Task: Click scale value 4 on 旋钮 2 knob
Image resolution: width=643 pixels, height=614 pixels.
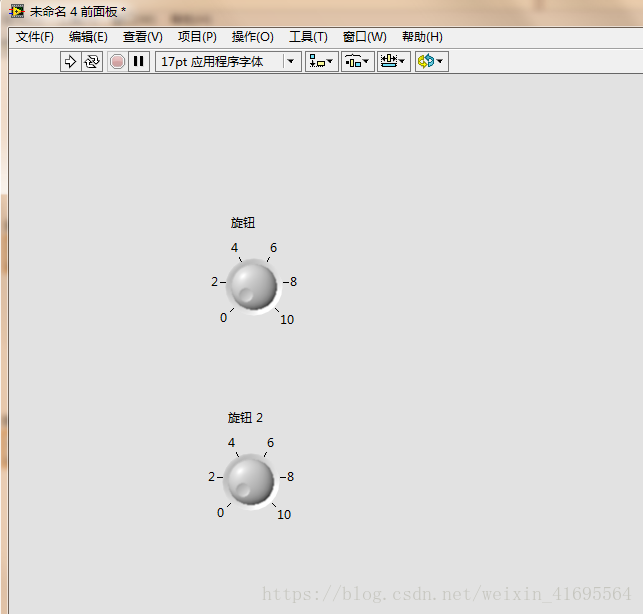Action: pos(231,443)
